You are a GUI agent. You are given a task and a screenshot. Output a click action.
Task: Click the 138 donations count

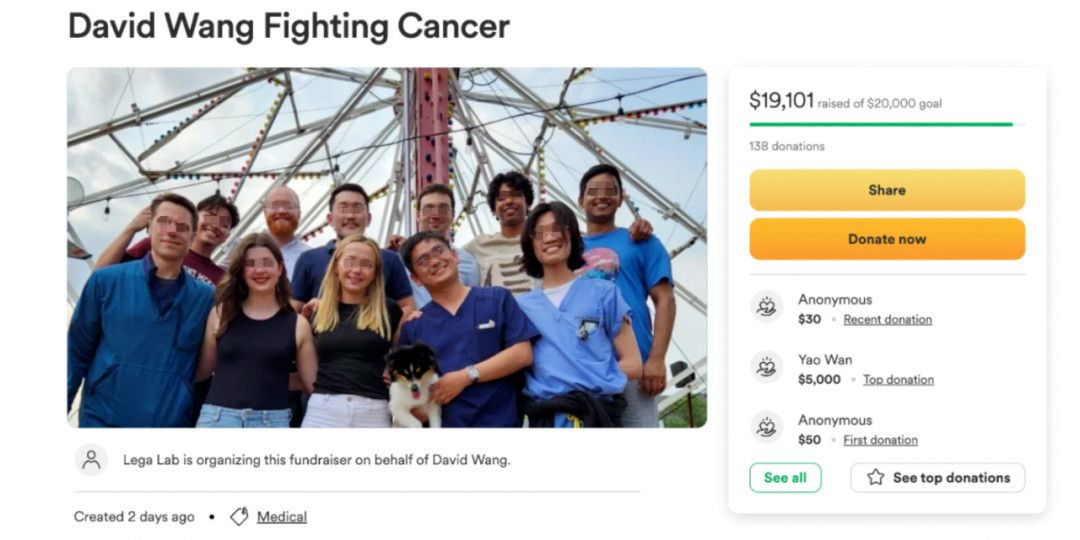click(x=787, y=146)
